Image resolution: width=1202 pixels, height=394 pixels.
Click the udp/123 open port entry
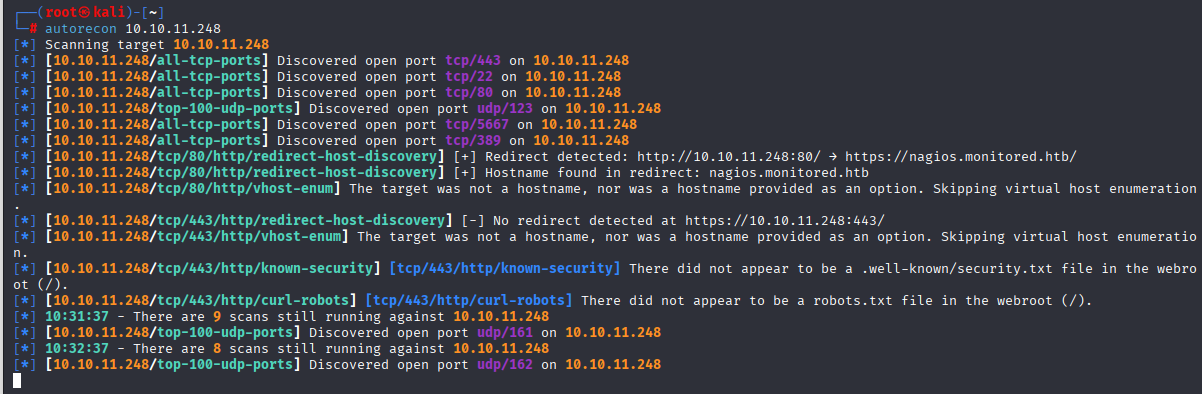pyautogui.click(x=508, y=108)
